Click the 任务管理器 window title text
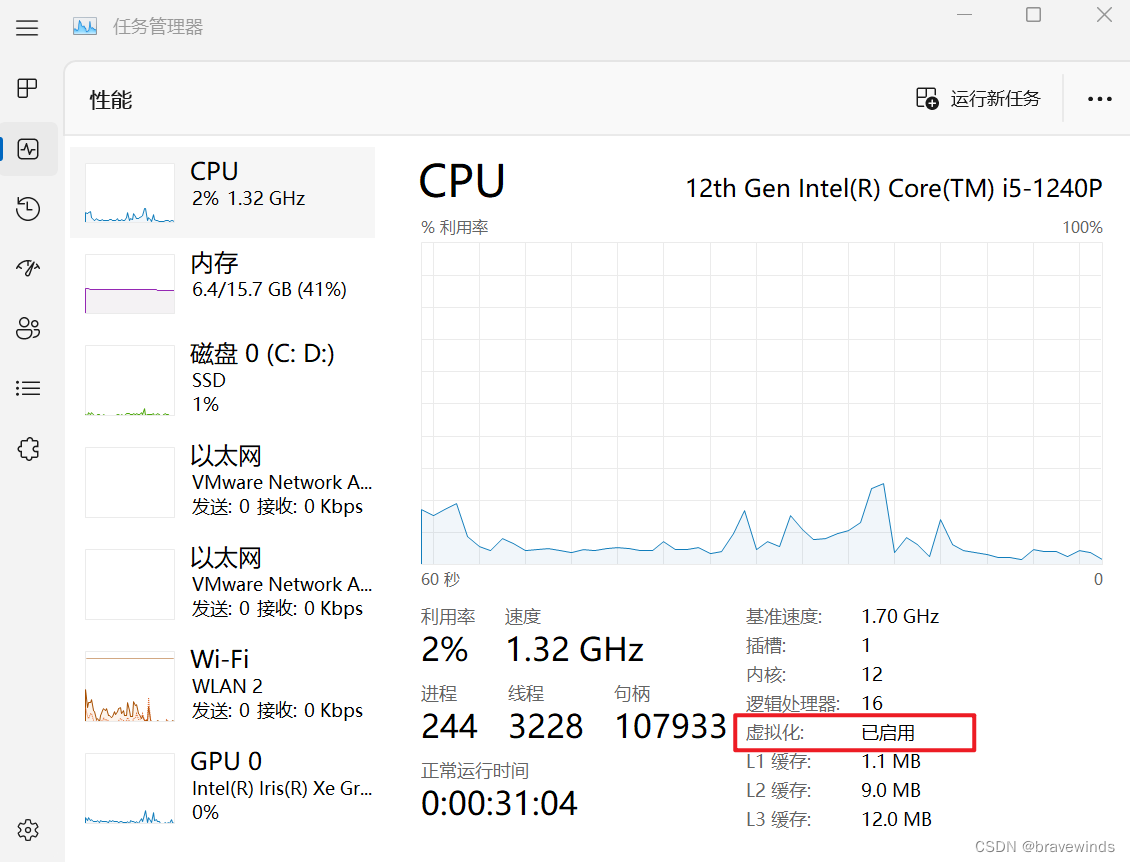Viewport: 1130px width, 862px height. point(158,27)
